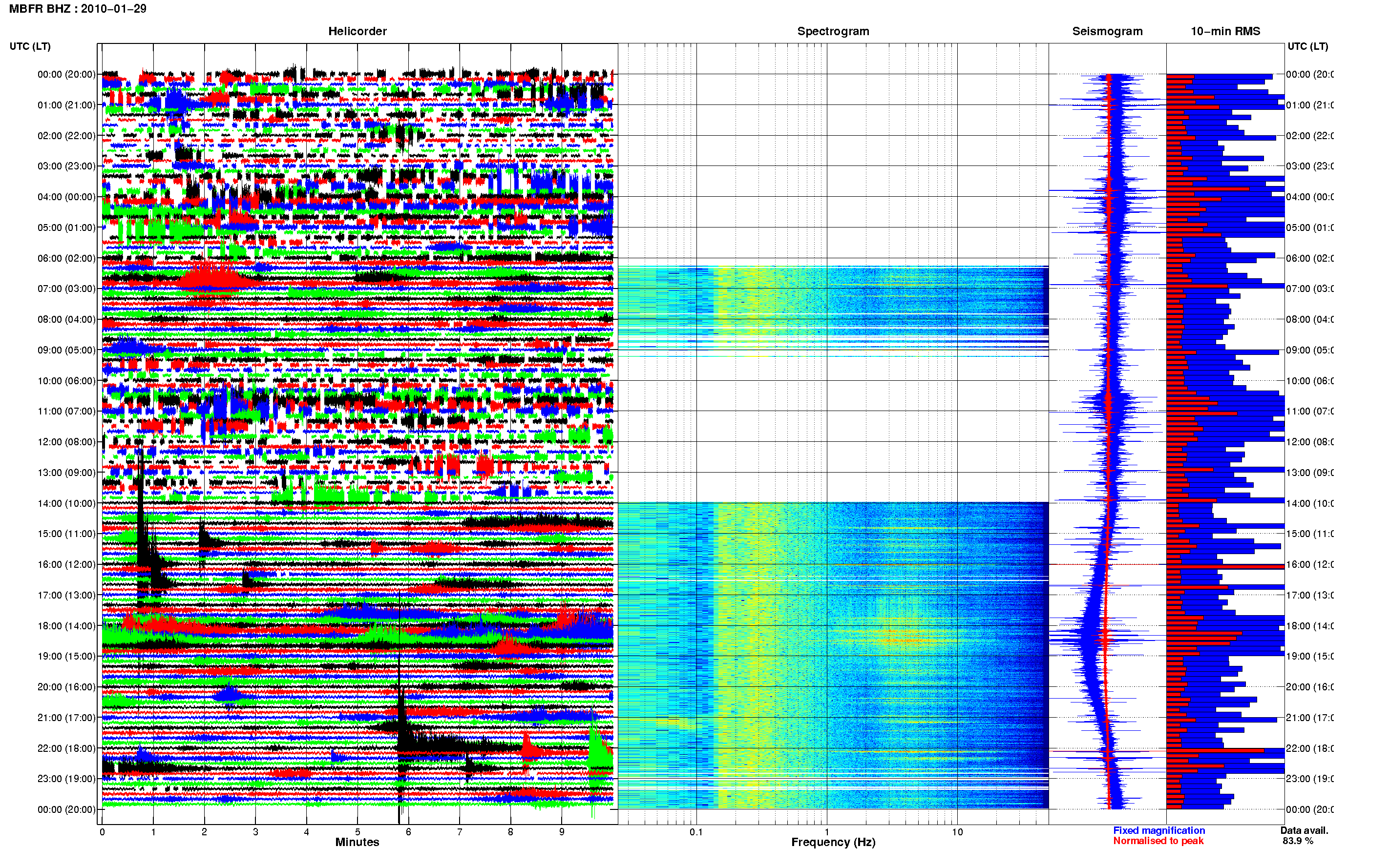This screenshot has width=1389, height=868.
Task: Click the left time label '14:00 (10:00)'
Action: coord(66,503)
